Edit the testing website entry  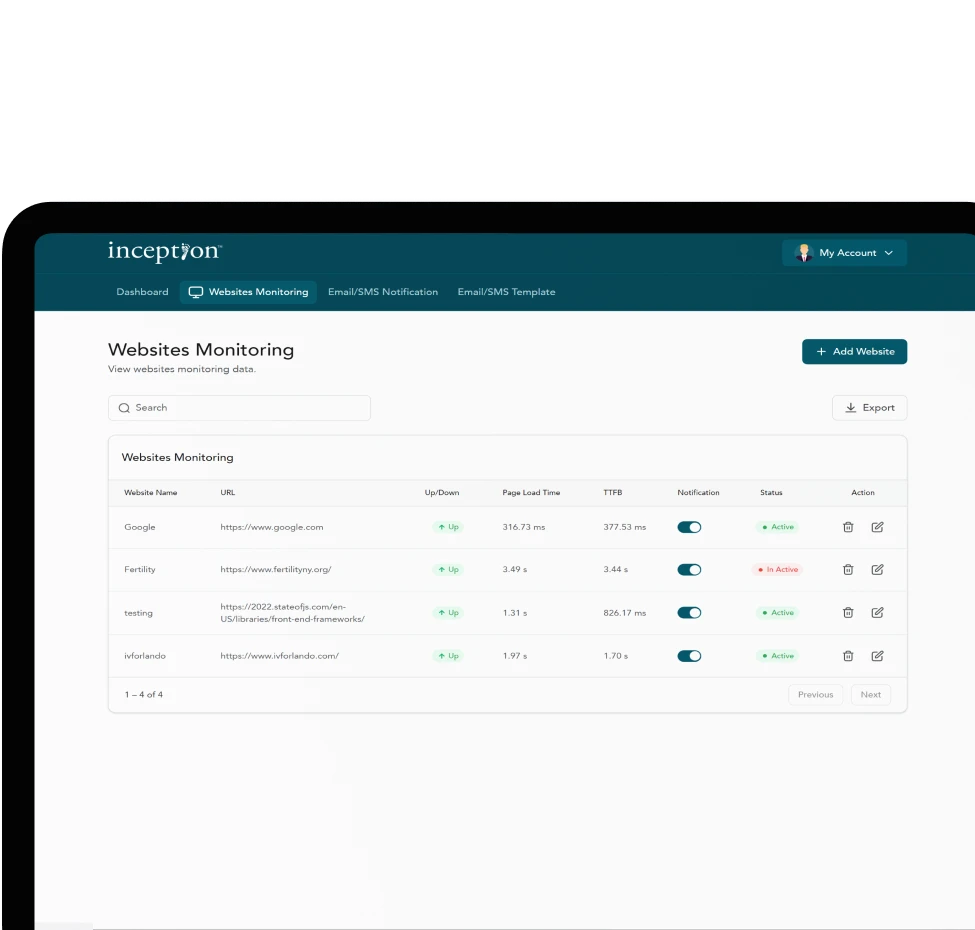pos(877,613)
